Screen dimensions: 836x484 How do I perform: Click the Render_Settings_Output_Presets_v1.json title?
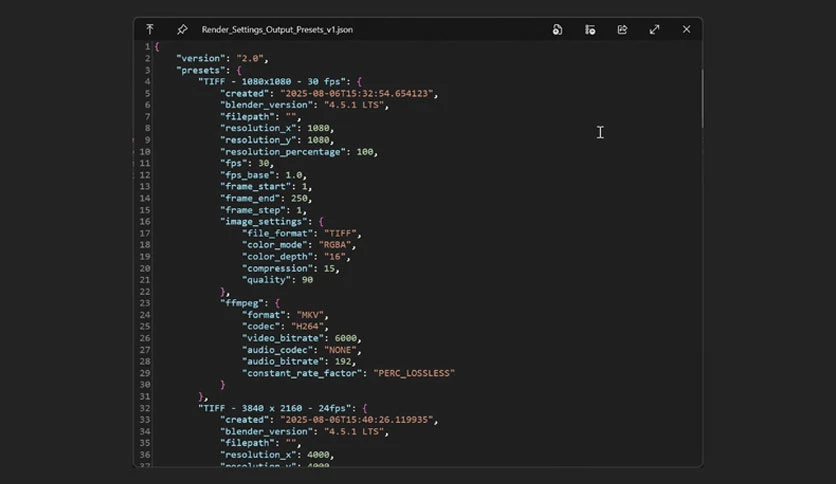(277, 30)
